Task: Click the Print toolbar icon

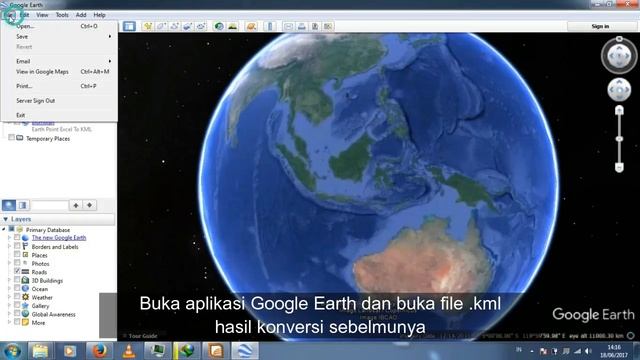Action: pyautogui.click(x=302, y=26)
